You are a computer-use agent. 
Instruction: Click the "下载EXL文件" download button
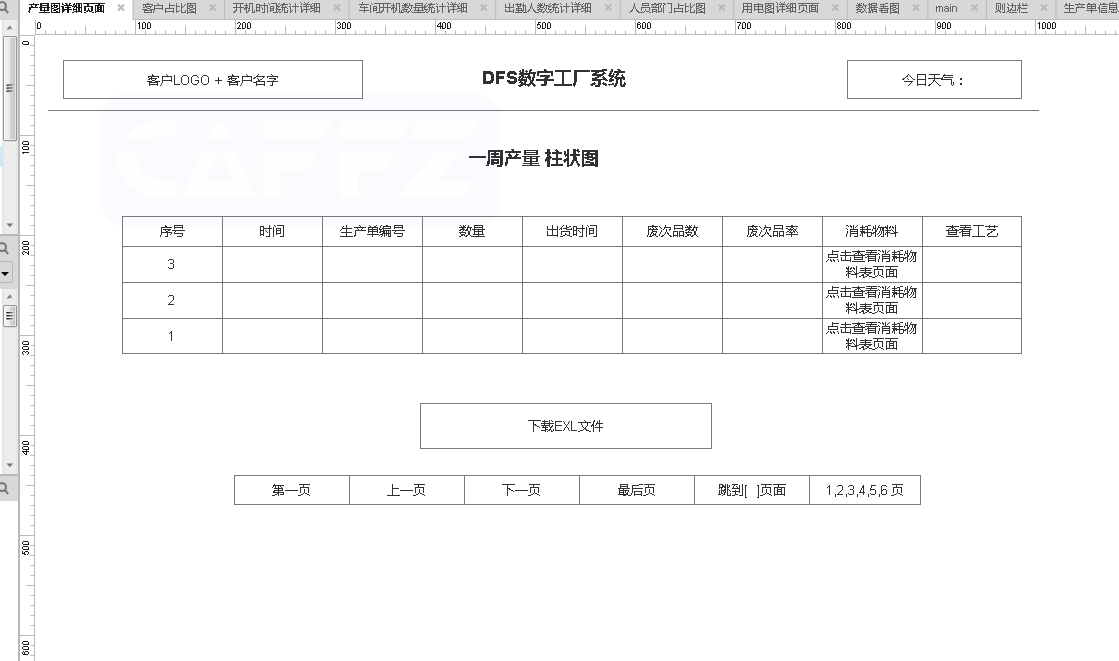click(565, 425)
